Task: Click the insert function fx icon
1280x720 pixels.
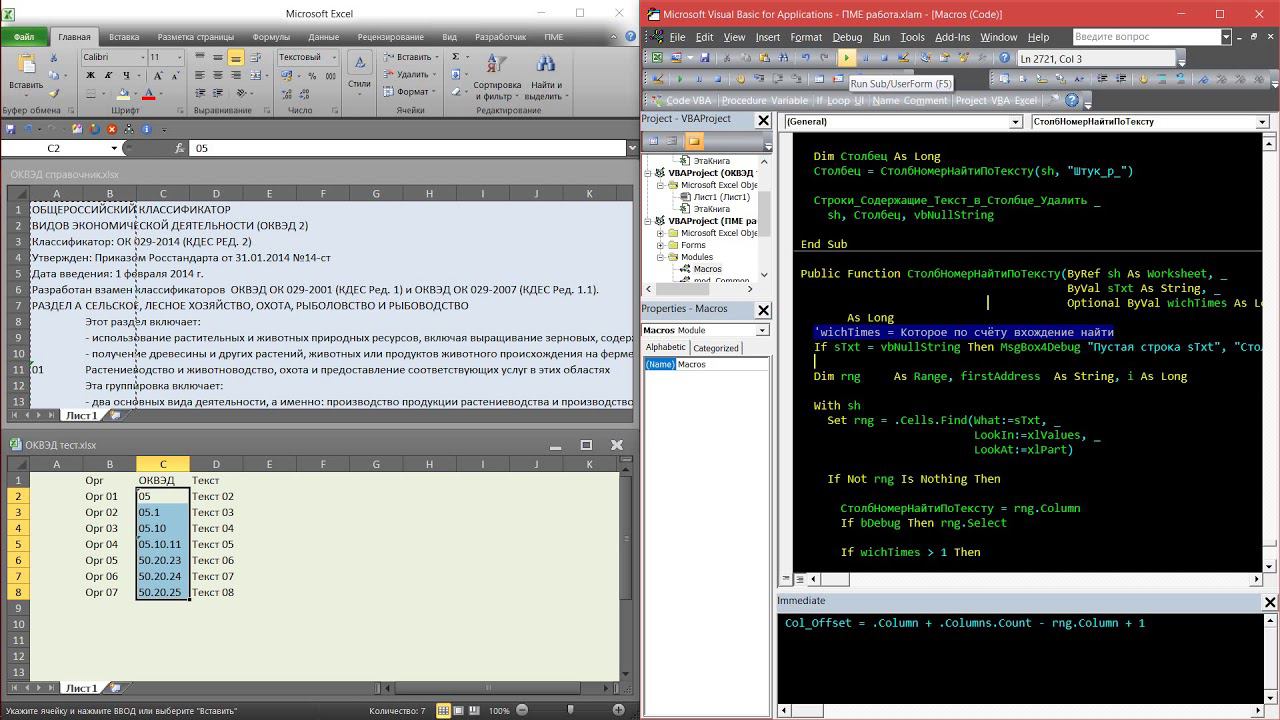Action: [x=180, y=148]
